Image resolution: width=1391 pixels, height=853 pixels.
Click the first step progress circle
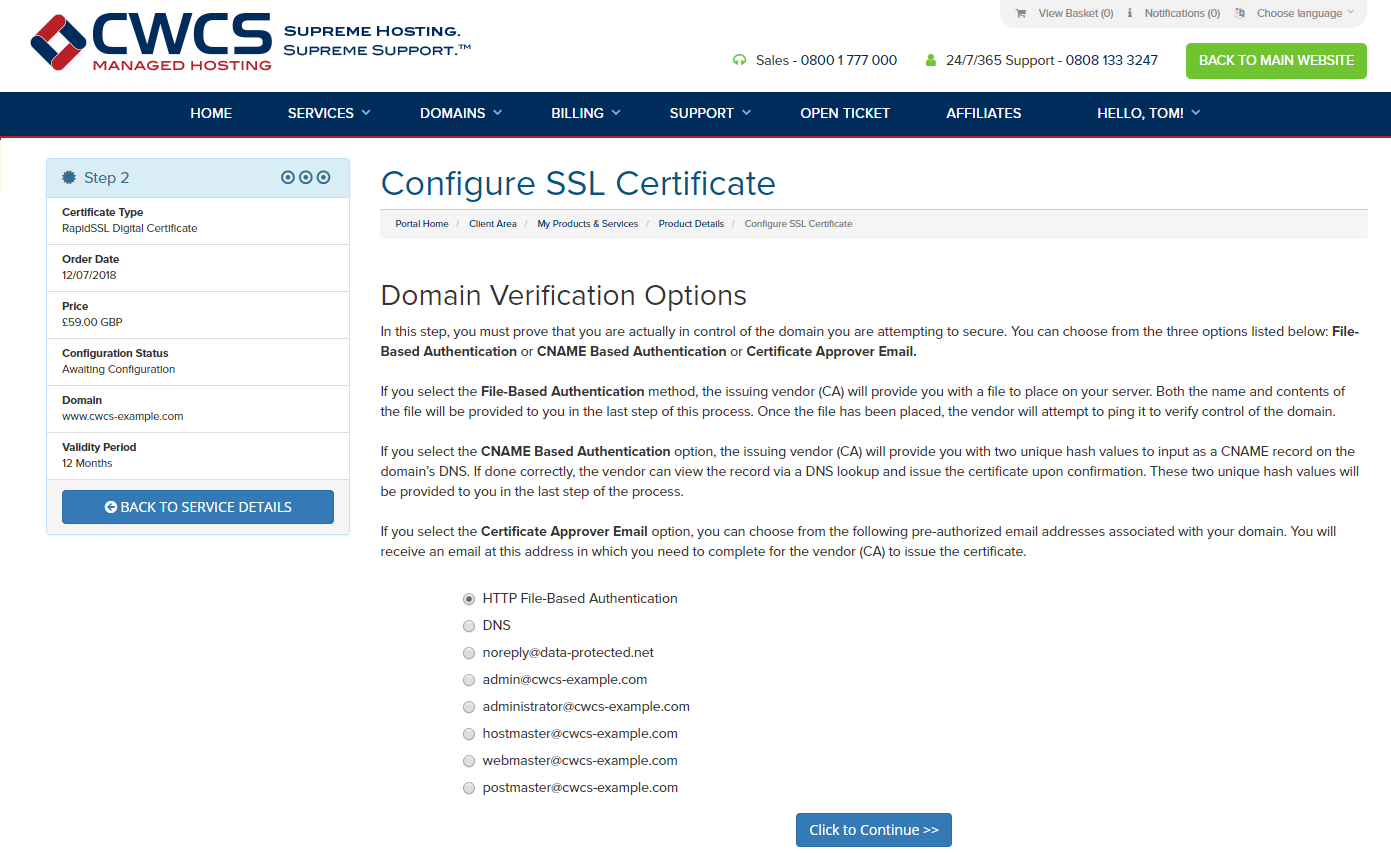tap(288, 178)
